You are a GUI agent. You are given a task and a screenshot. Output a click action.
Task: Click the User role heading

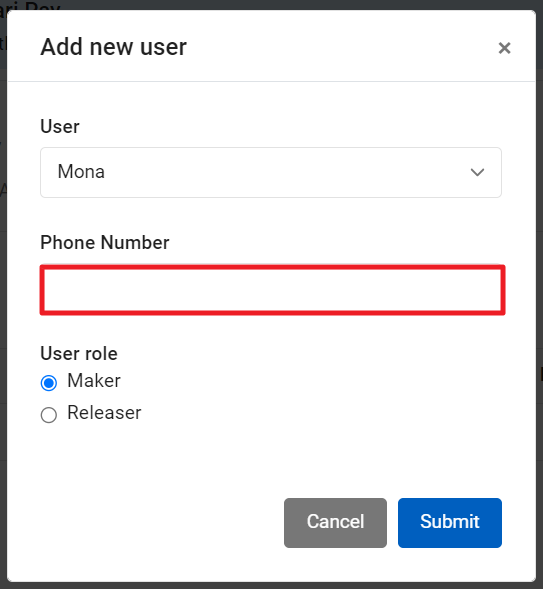tap(79, 353)
